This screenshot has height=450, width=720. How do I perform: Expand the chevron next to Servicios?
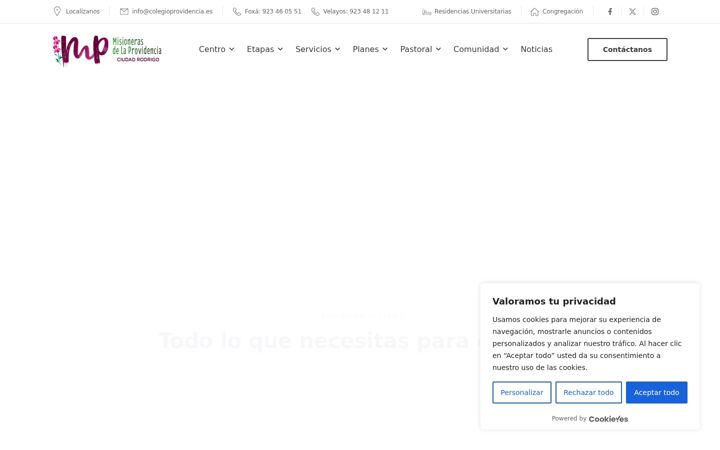[337, 49]
